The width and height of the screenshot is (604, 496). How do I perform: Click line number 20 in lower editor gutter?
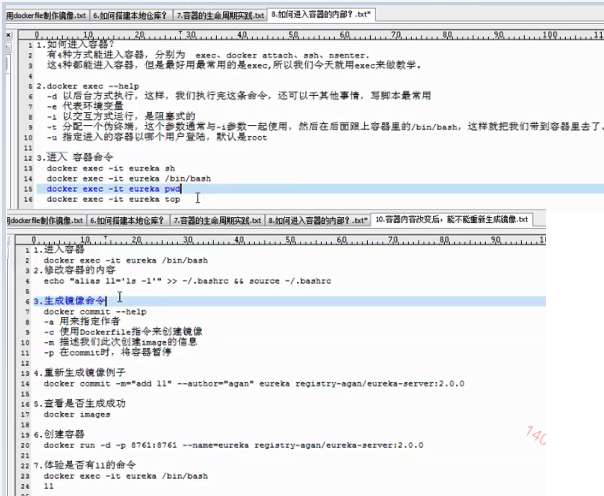pos(25,446)
